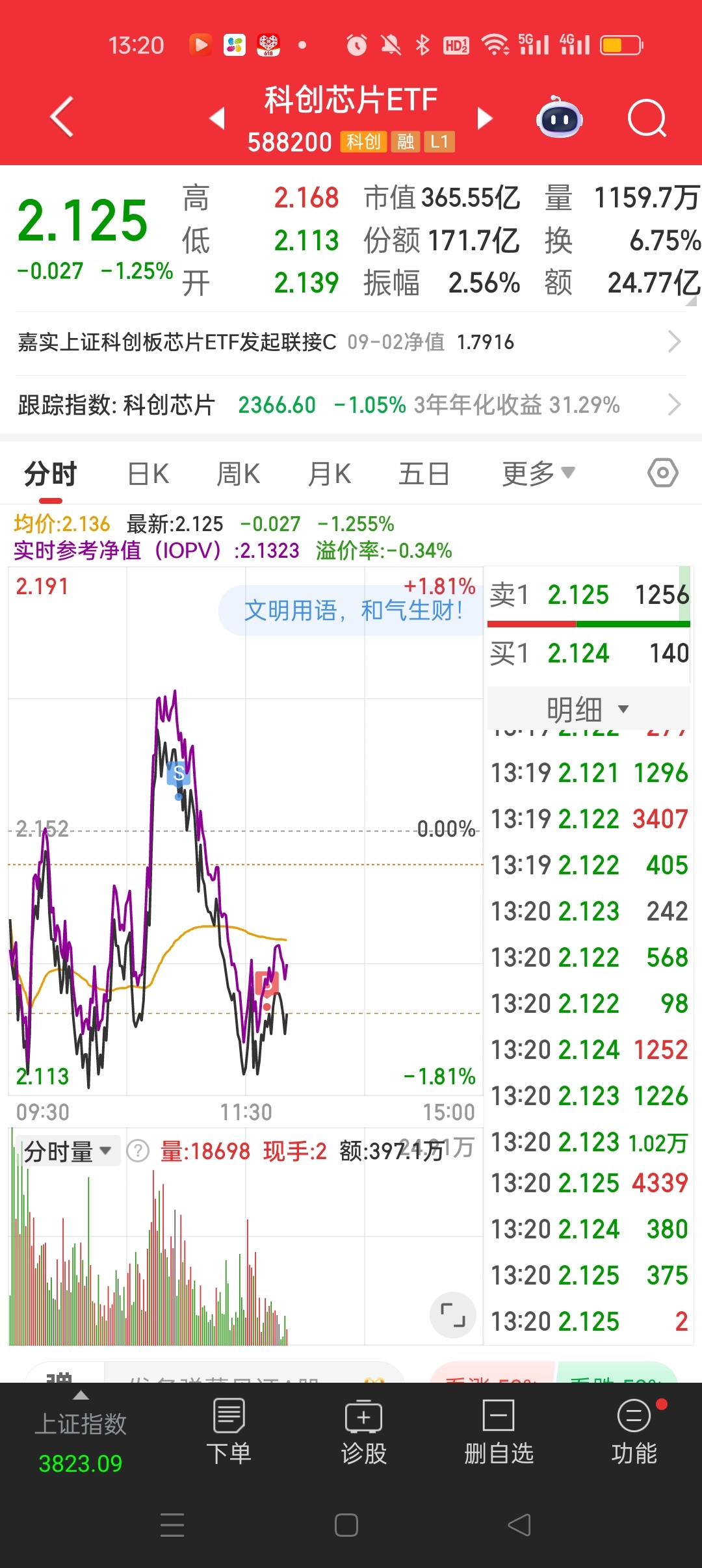Viewport: 702px width, 1568px height.
Task: Tap Android recent apps menu icon
Action: (172, 1524)
